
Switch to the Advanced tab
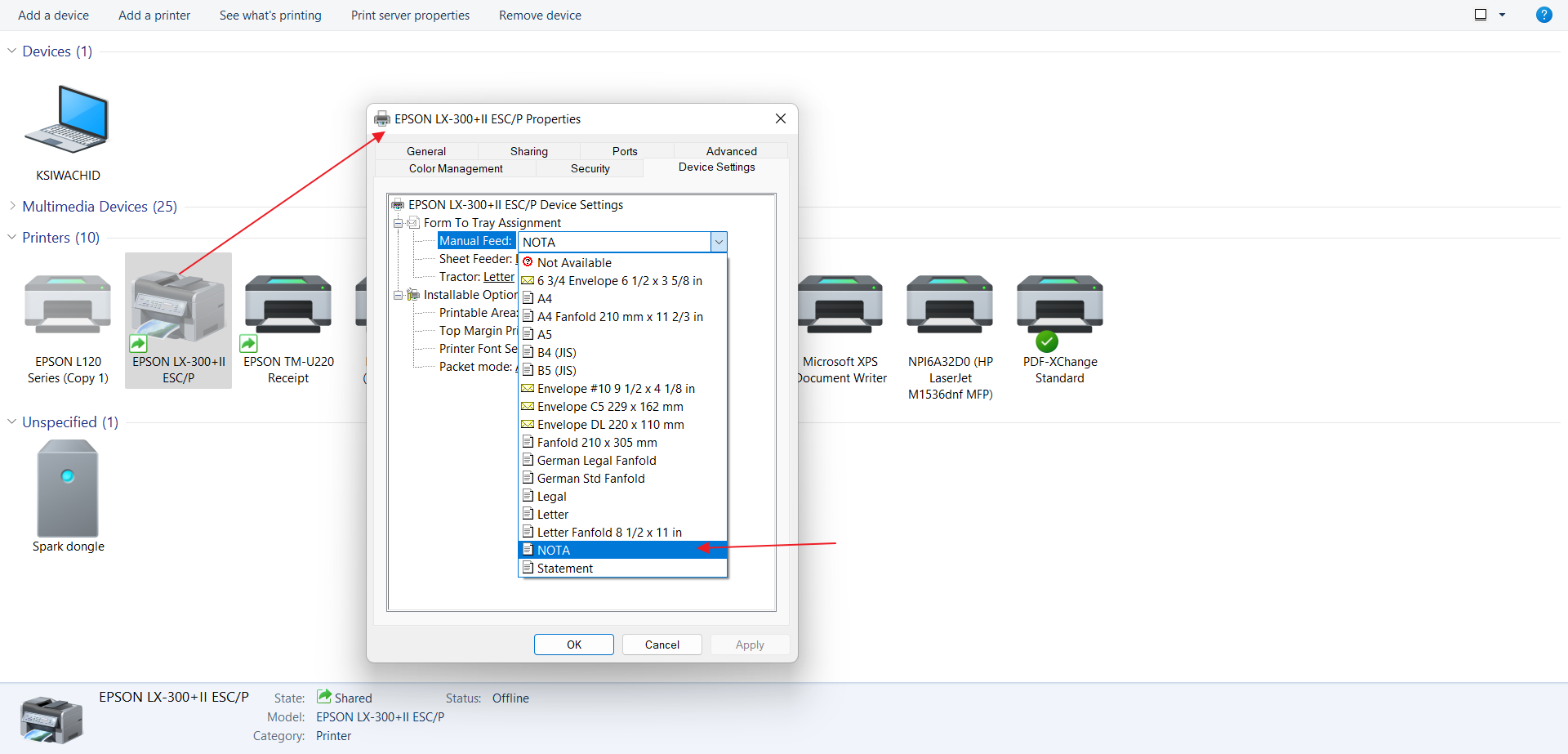click(x=732, y=151)
